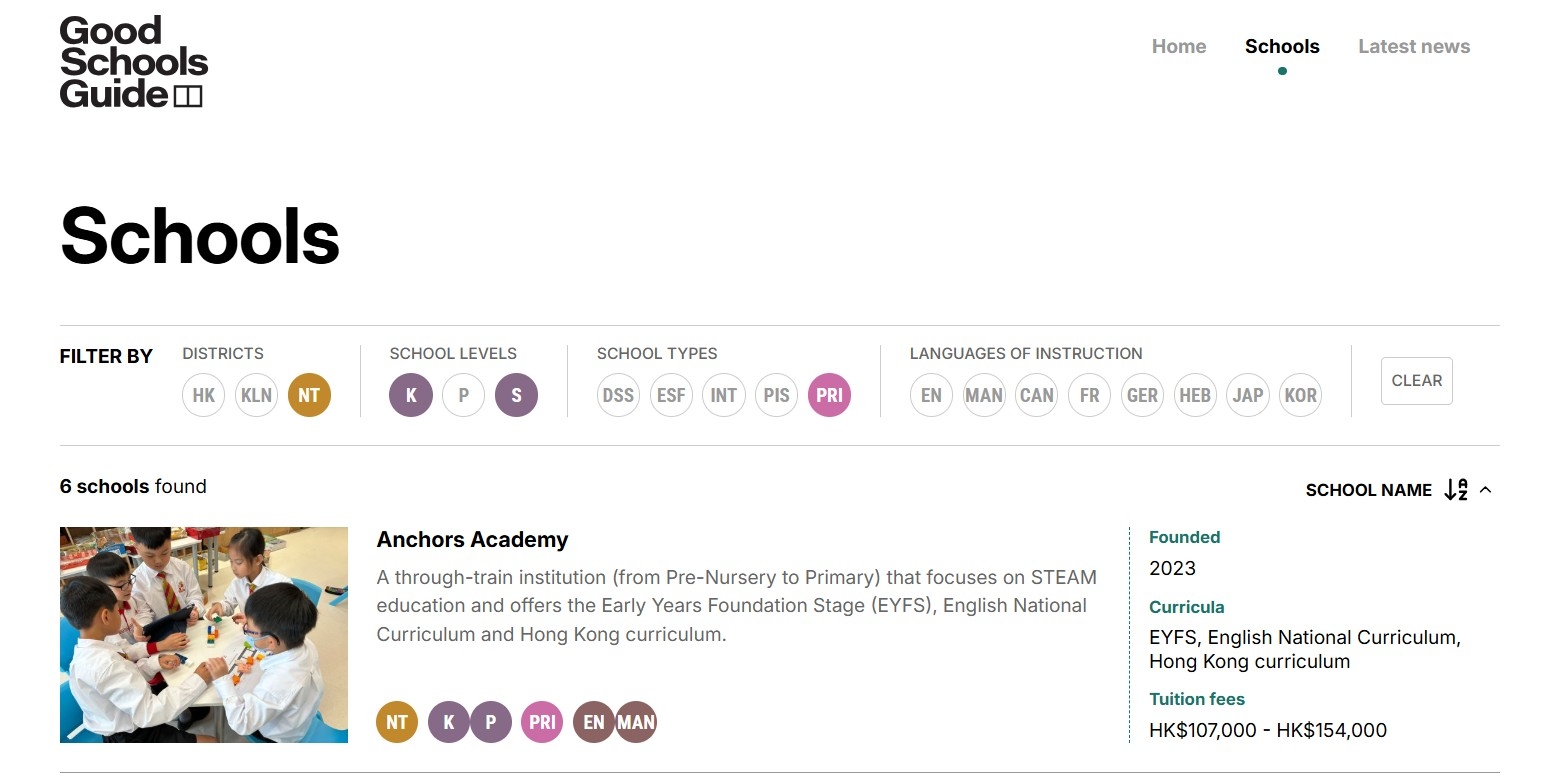Open the Latest news page
The height and width of the screenshot is (784, 1543).
click(x=1414, y=46)
